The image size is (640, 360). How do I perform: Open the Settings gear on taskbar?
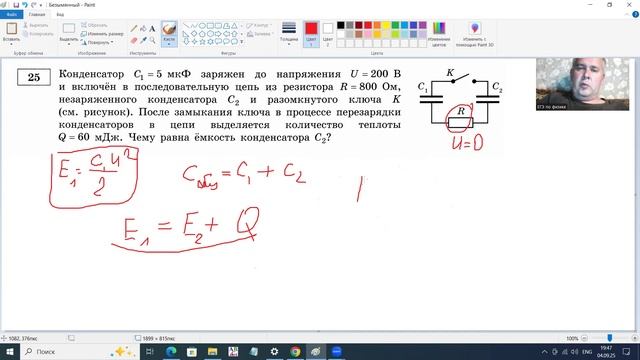[274, 351]
